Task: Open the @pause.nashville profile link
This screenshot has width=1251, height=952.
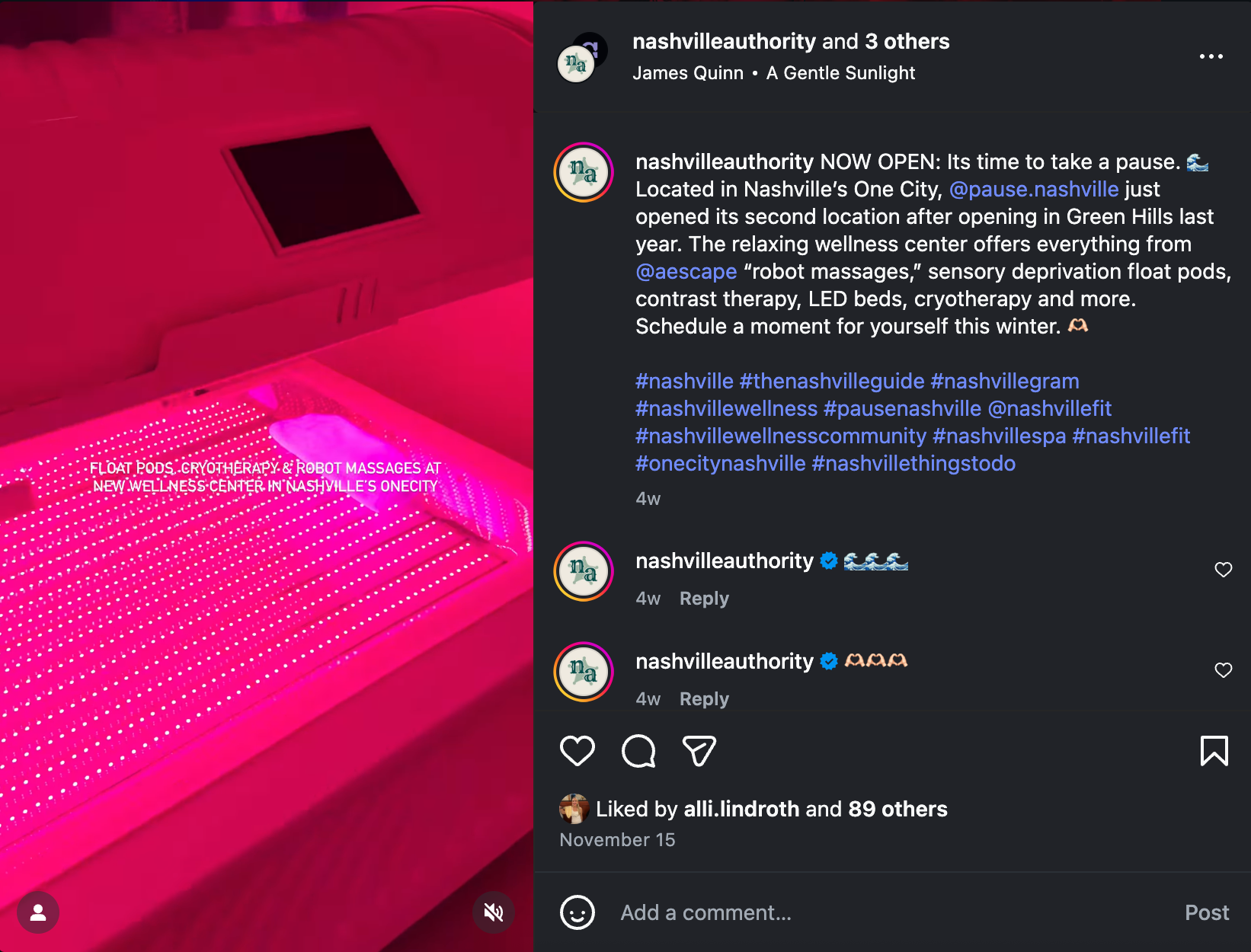Action: click(x=1034, y=189)
